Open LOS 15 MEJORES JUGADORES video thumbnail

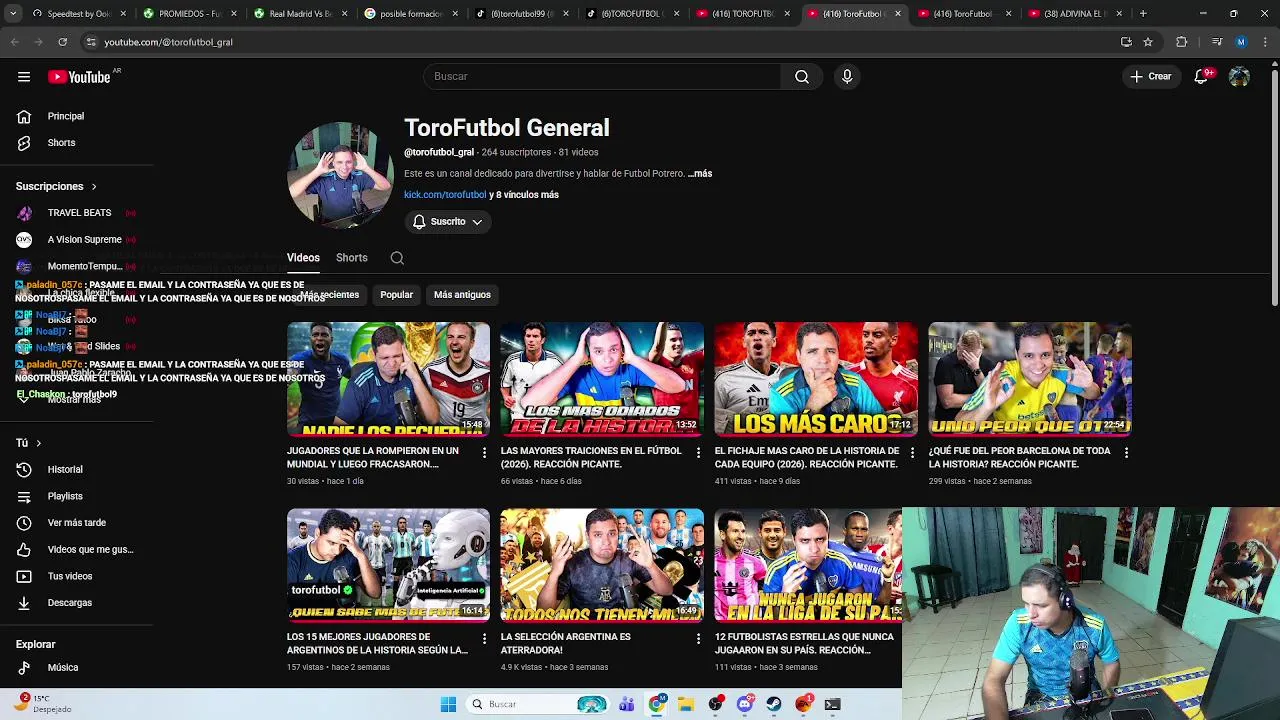click(x=388, y=565)
